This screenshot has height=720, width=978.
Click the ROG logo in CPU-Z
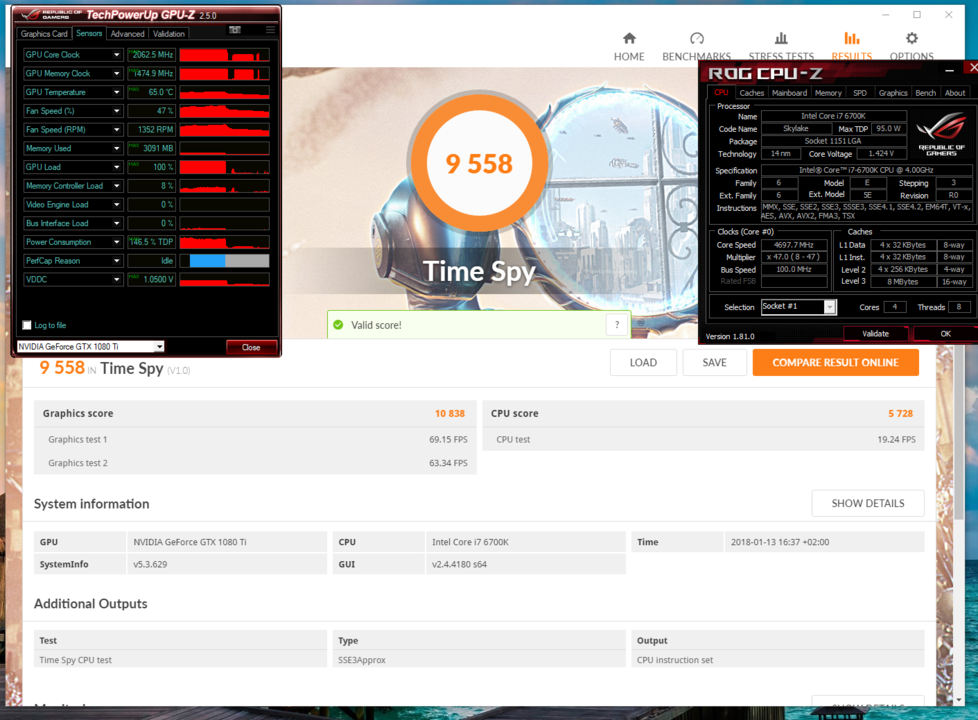941,134
